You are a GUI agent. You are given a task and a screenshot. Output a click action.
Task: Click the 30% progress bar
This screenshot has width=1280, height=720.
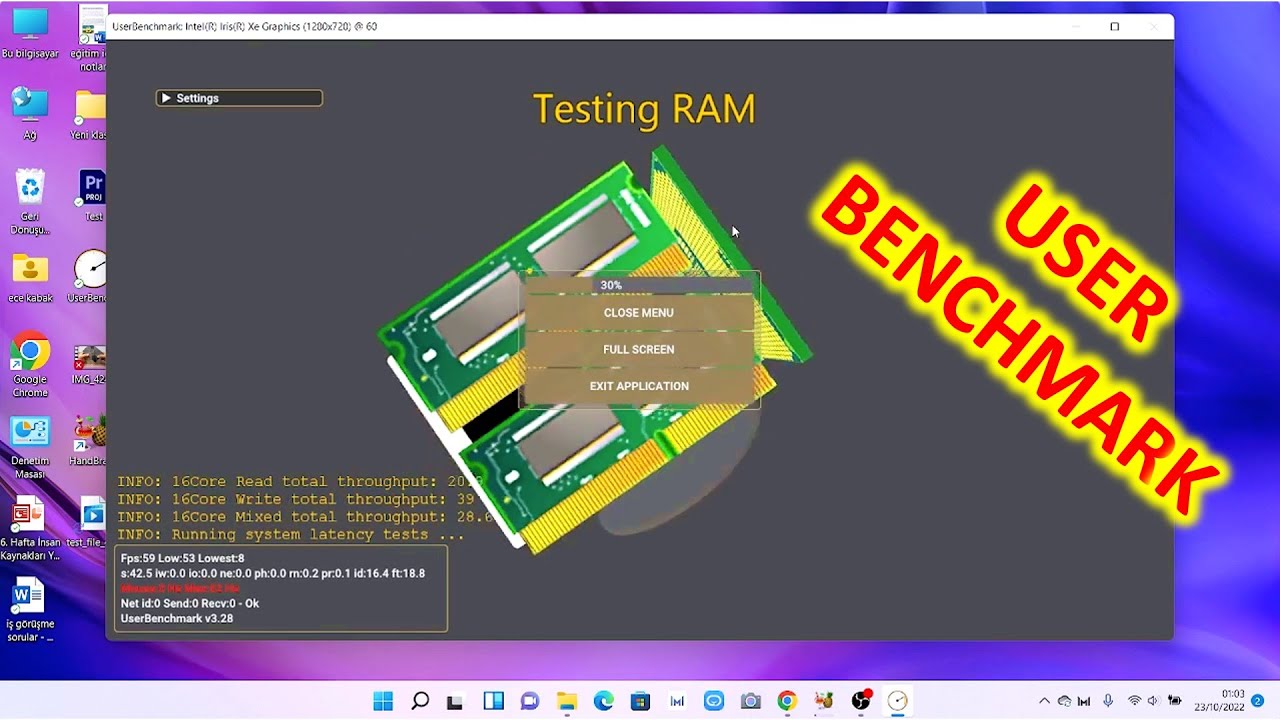coord(639,285)
